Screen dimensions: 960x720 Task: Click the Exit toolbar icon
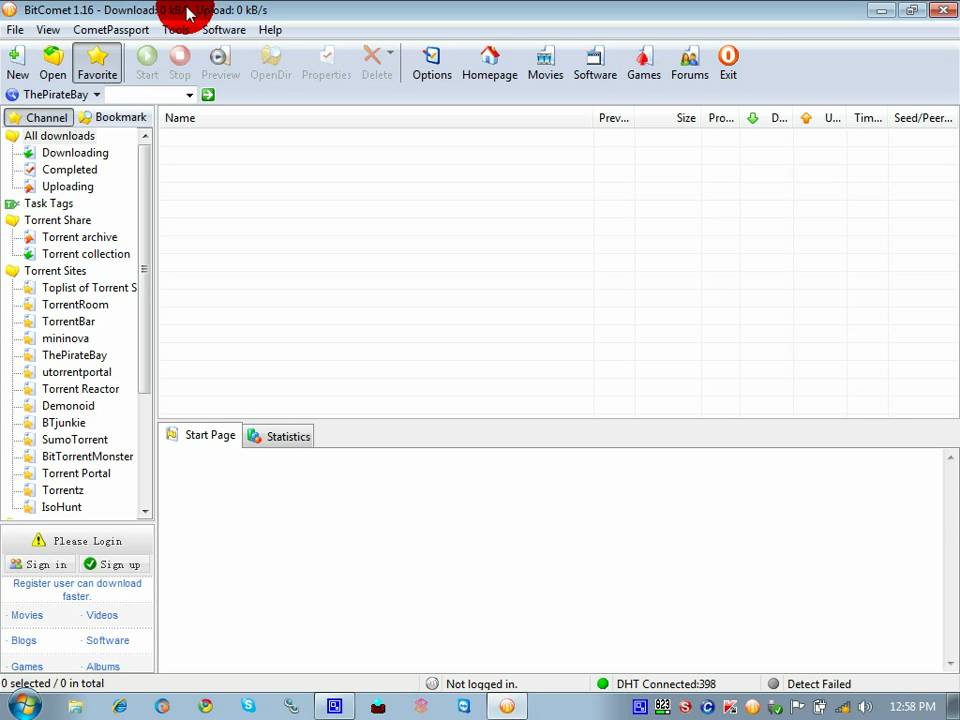(728, 63)
